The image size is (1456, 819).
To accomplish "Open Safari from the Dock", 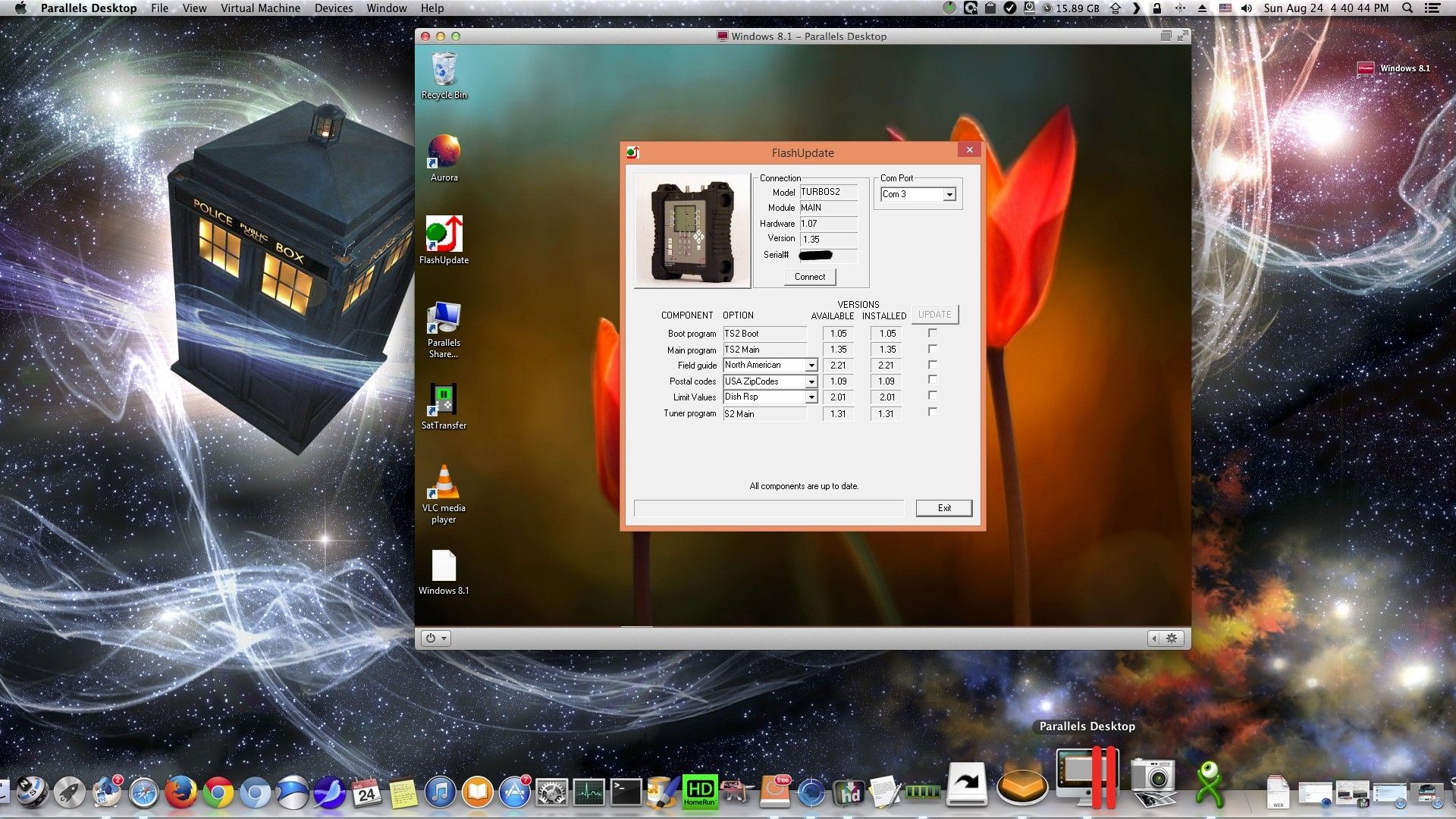I will point(143,793).
